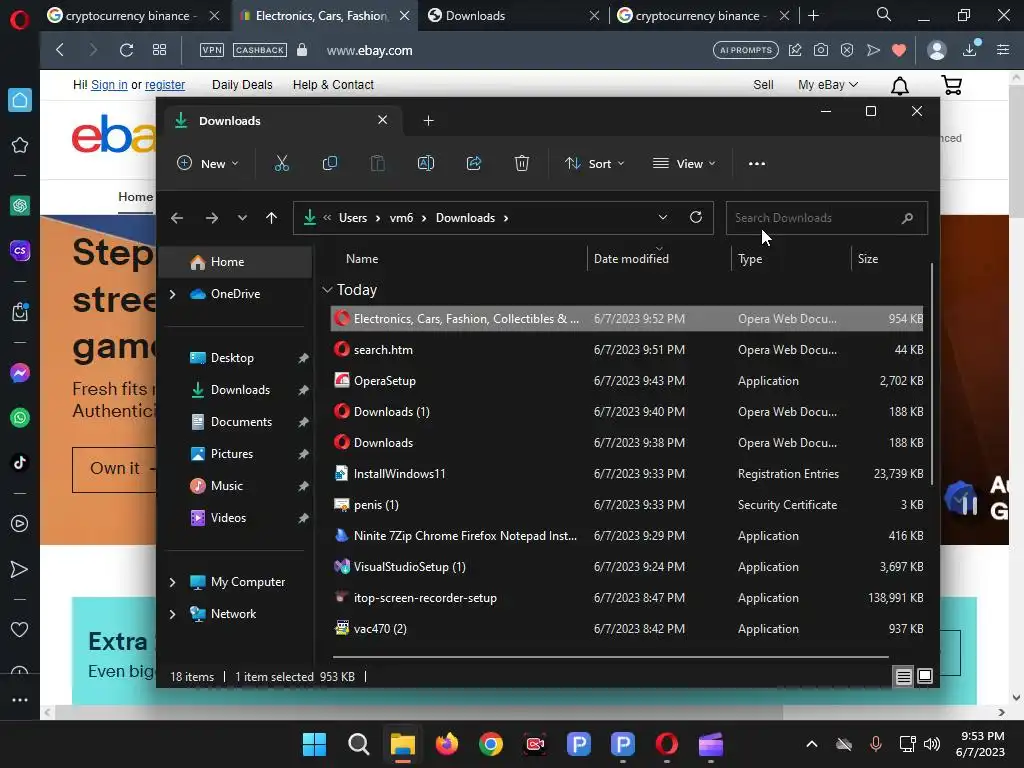Switch to details view layout icon
Viewport: 1024px width, 768px height.
tap(903, 677)
